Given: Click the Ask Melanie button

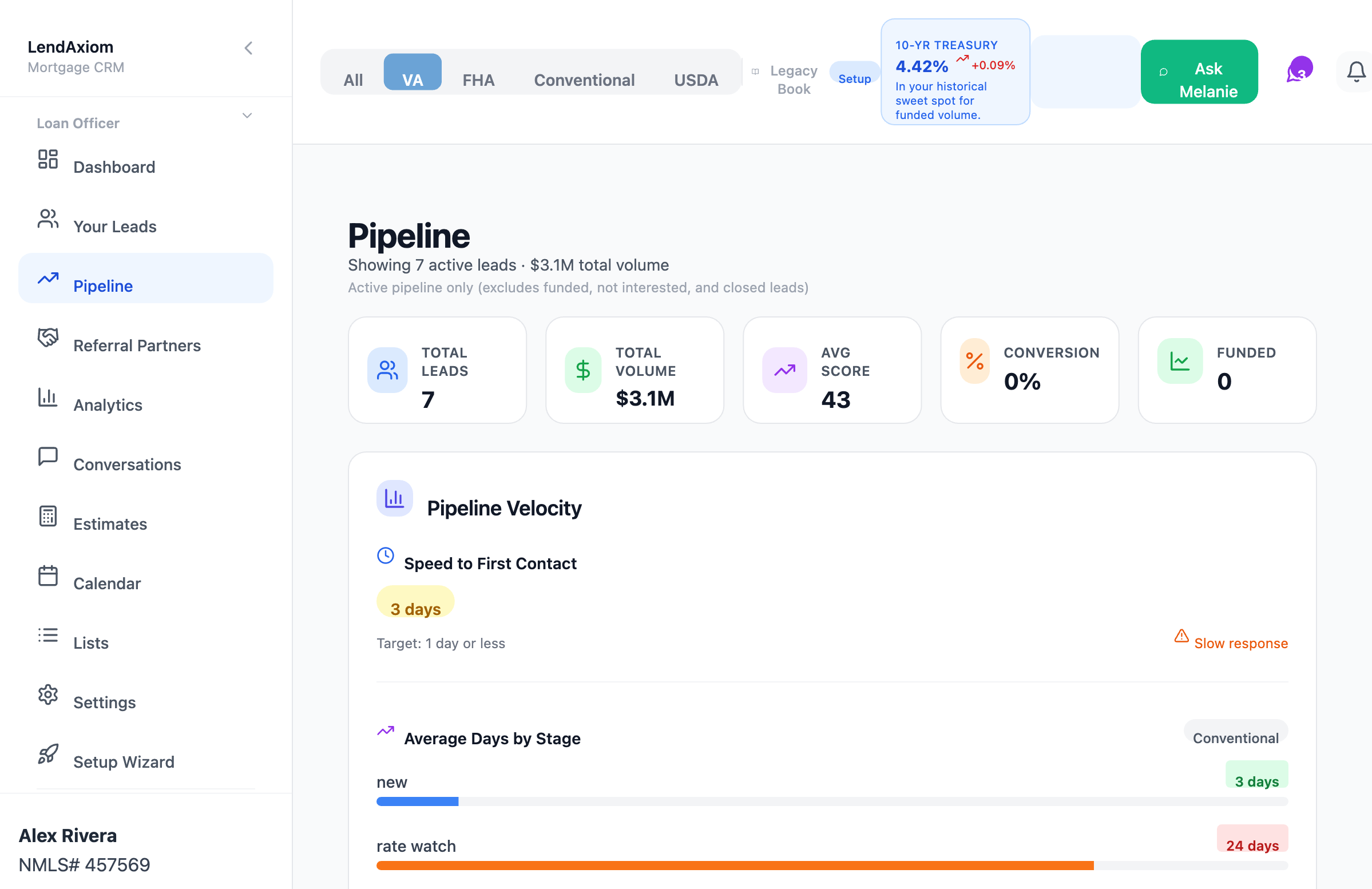Looking at the screenshot, I should click(1199, 72).
